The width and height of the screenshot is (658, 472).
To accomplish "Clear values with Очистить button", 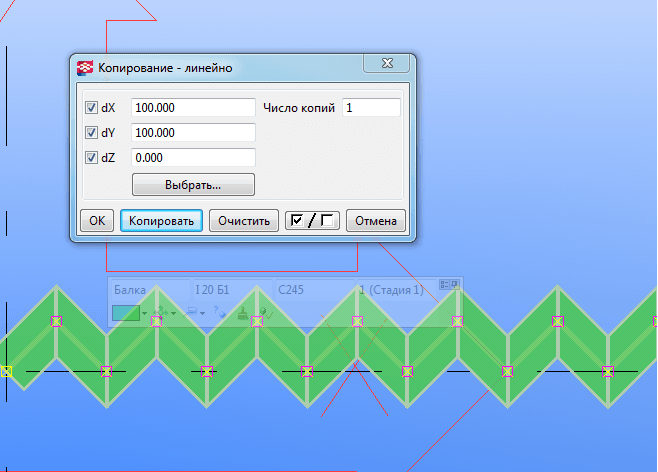I will 244,221.
